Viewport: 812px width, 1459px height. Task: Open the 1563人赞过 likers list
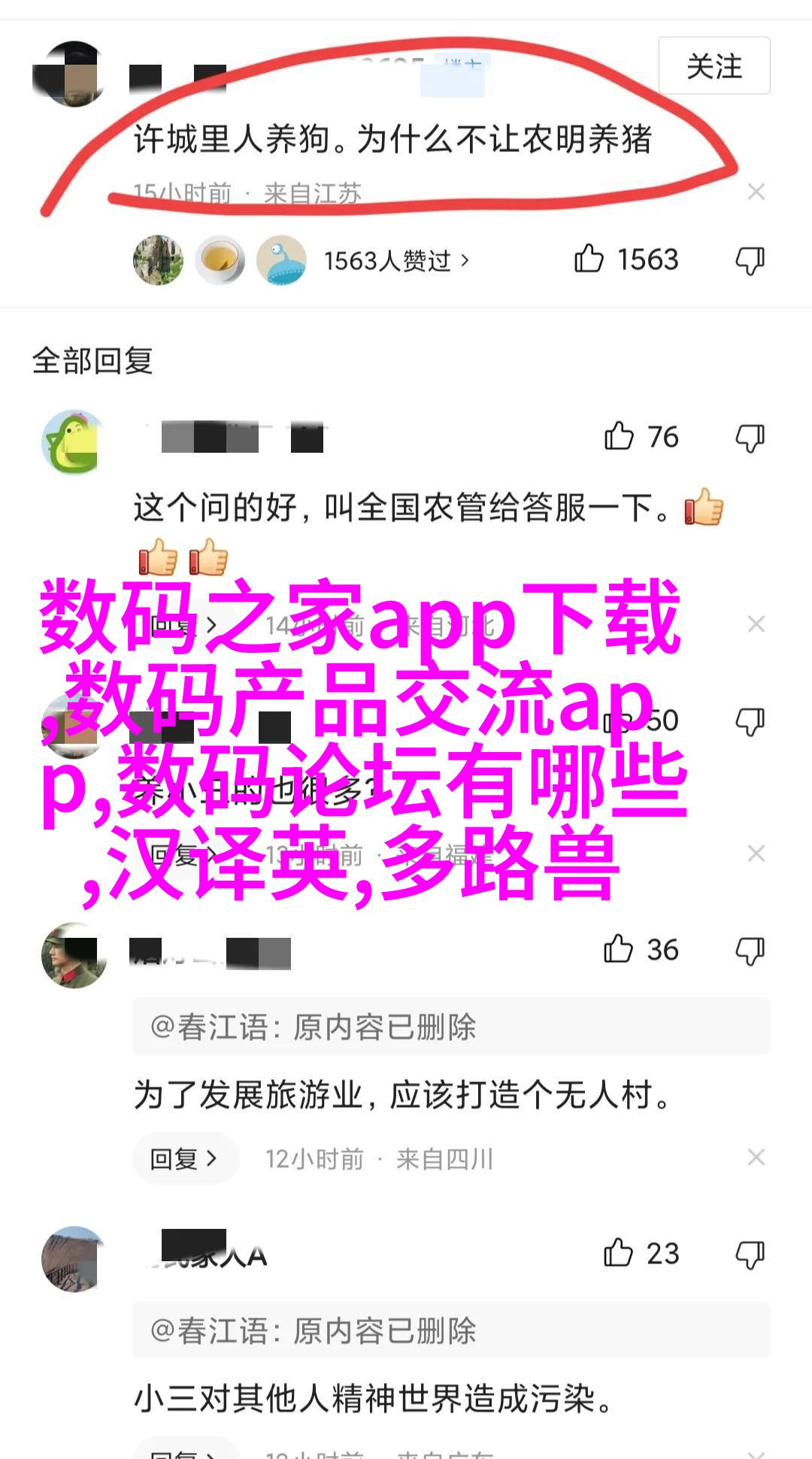point(396,260)
